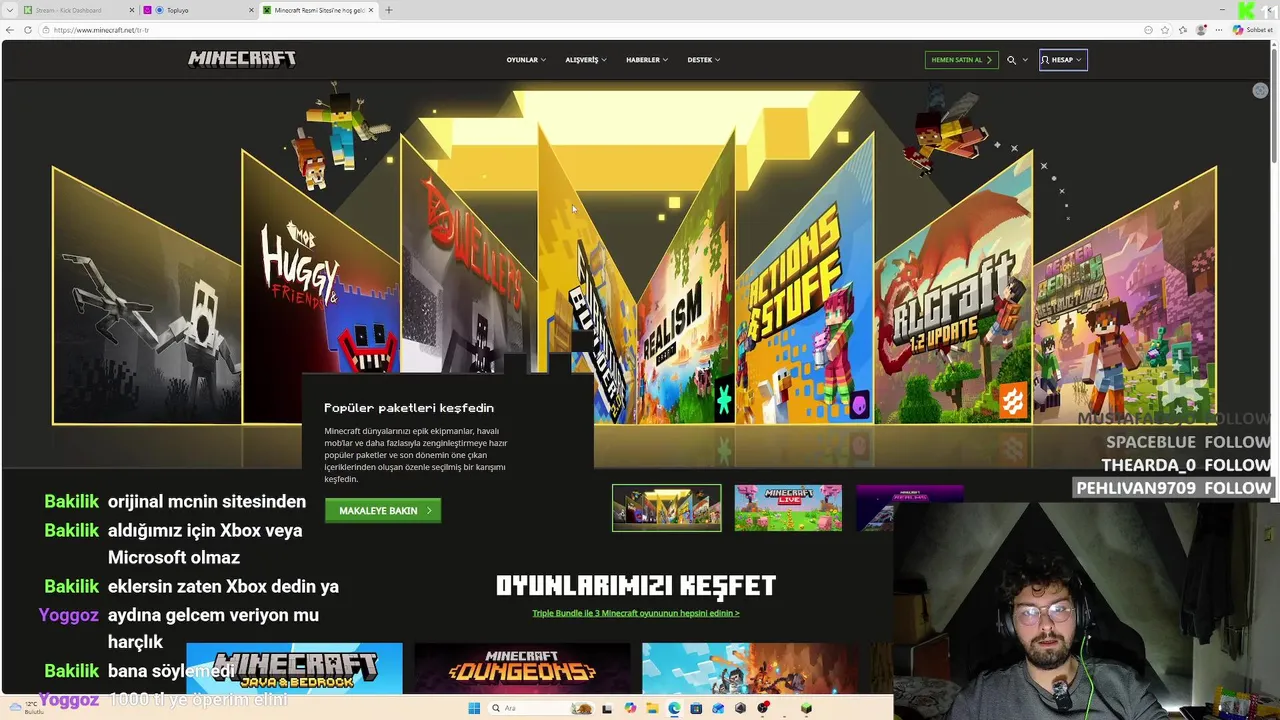Open the Minecraft block taskbar icon
Image resolution: width=1280 pixels, height=720 pixels.
[x=806, y=708]
